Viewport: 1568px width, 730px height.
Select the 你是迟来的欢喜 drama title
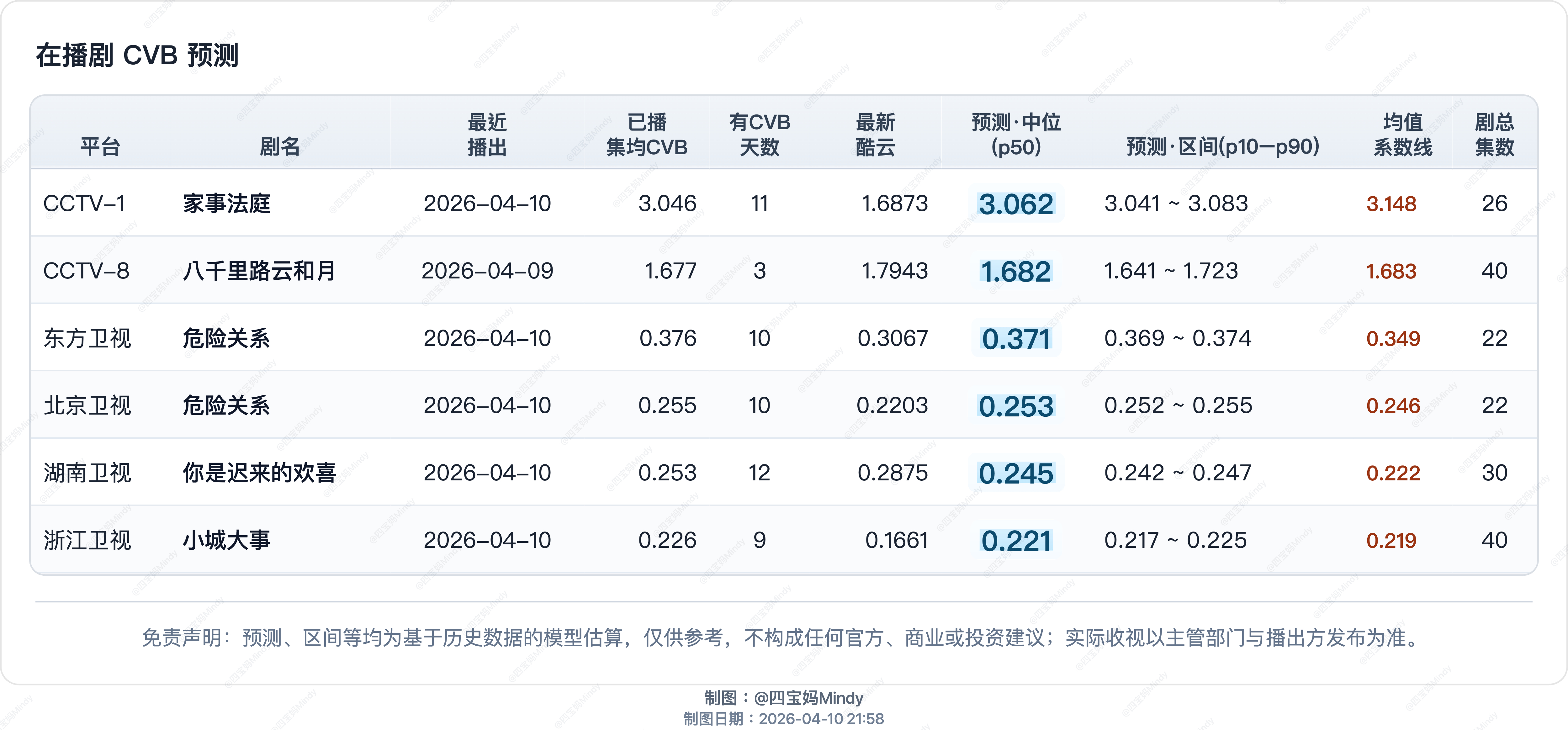point(259,473)
